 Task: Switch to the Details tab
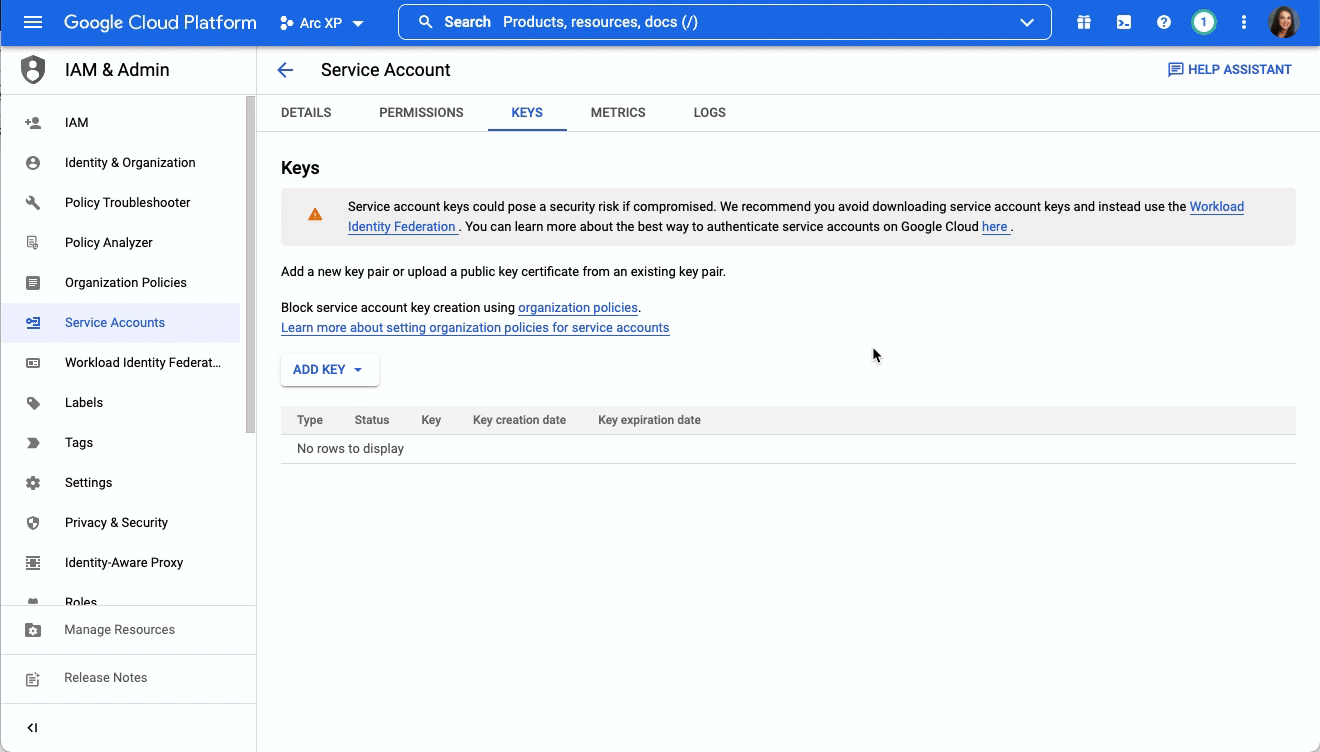(306, 113)
